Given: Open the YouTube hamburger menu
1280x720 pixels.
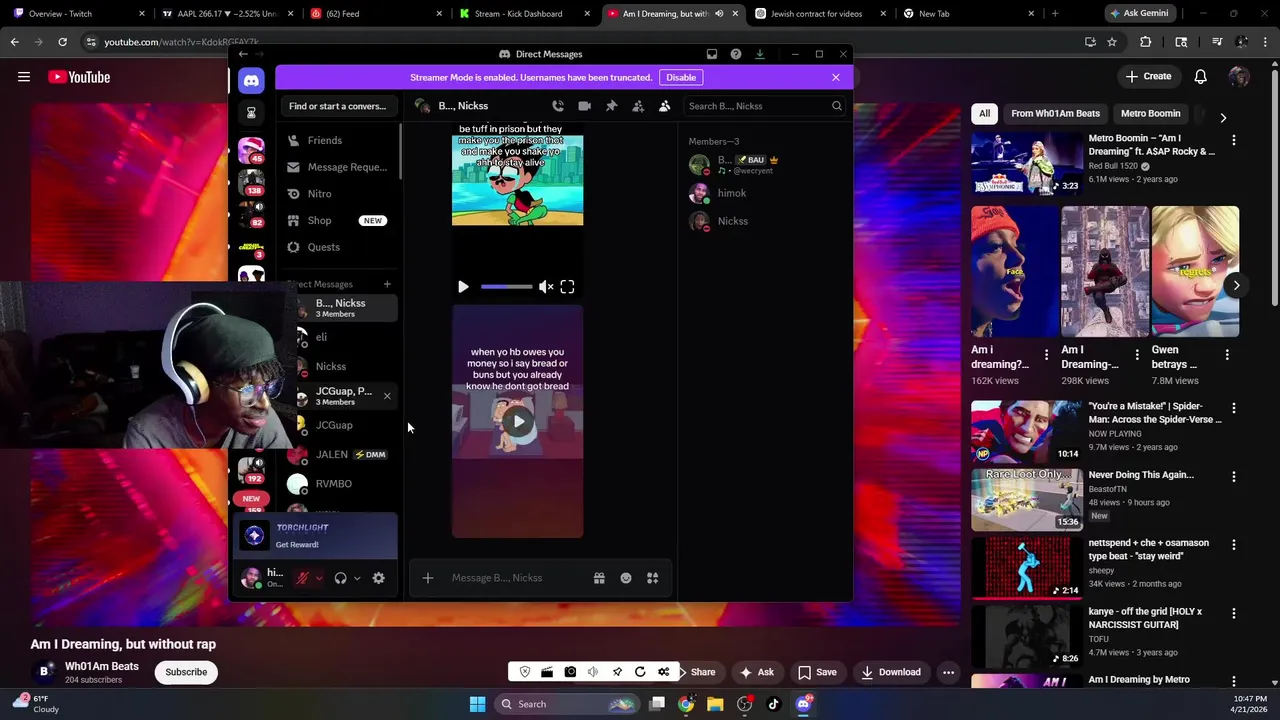Looking at the screenshot, I should [x=24, y=77].
